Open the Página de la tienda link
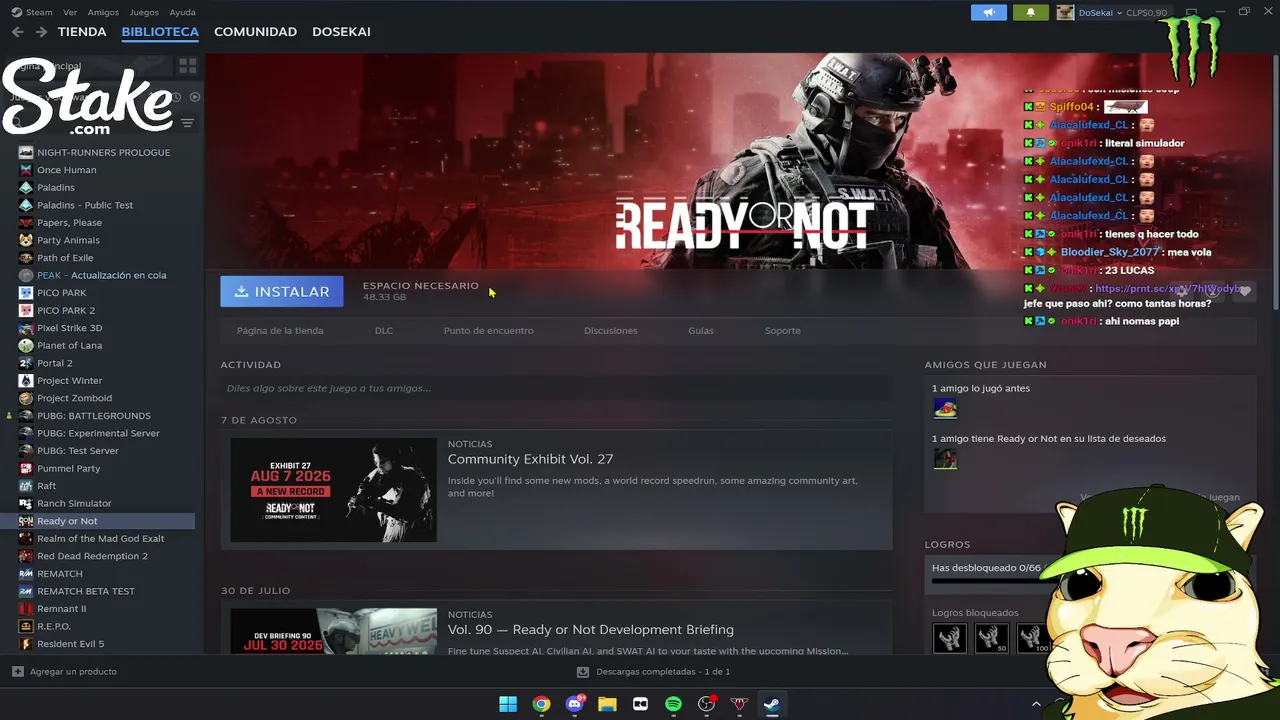 (280, 331)
